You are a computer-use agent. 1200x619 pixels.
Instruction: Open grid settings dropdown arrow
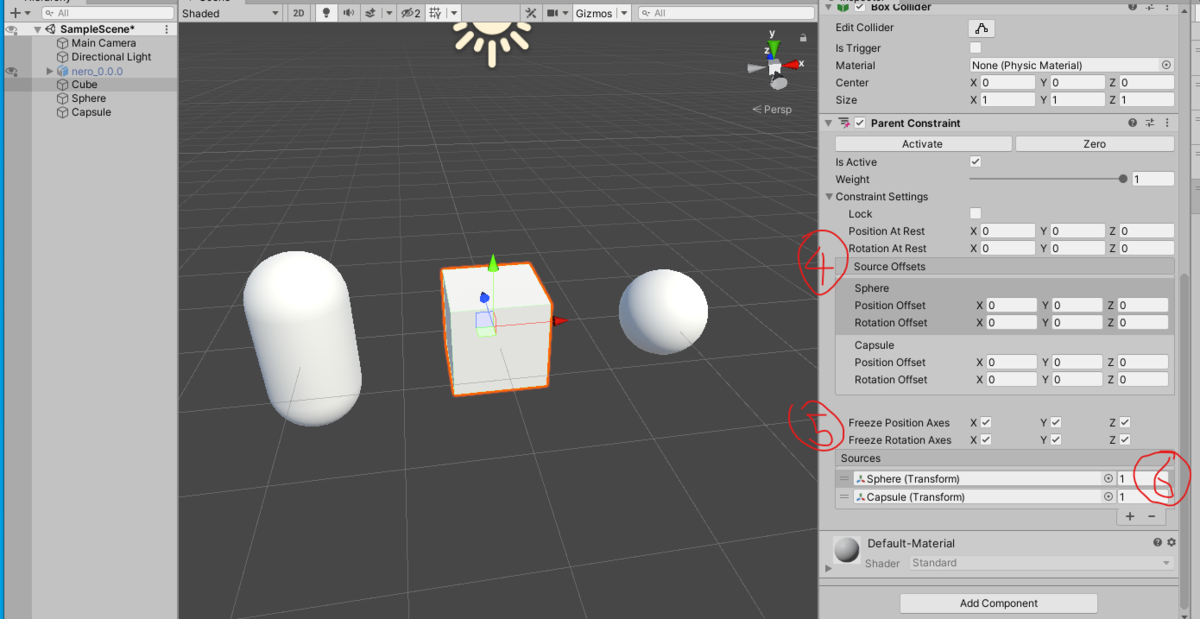click(455, 13)
